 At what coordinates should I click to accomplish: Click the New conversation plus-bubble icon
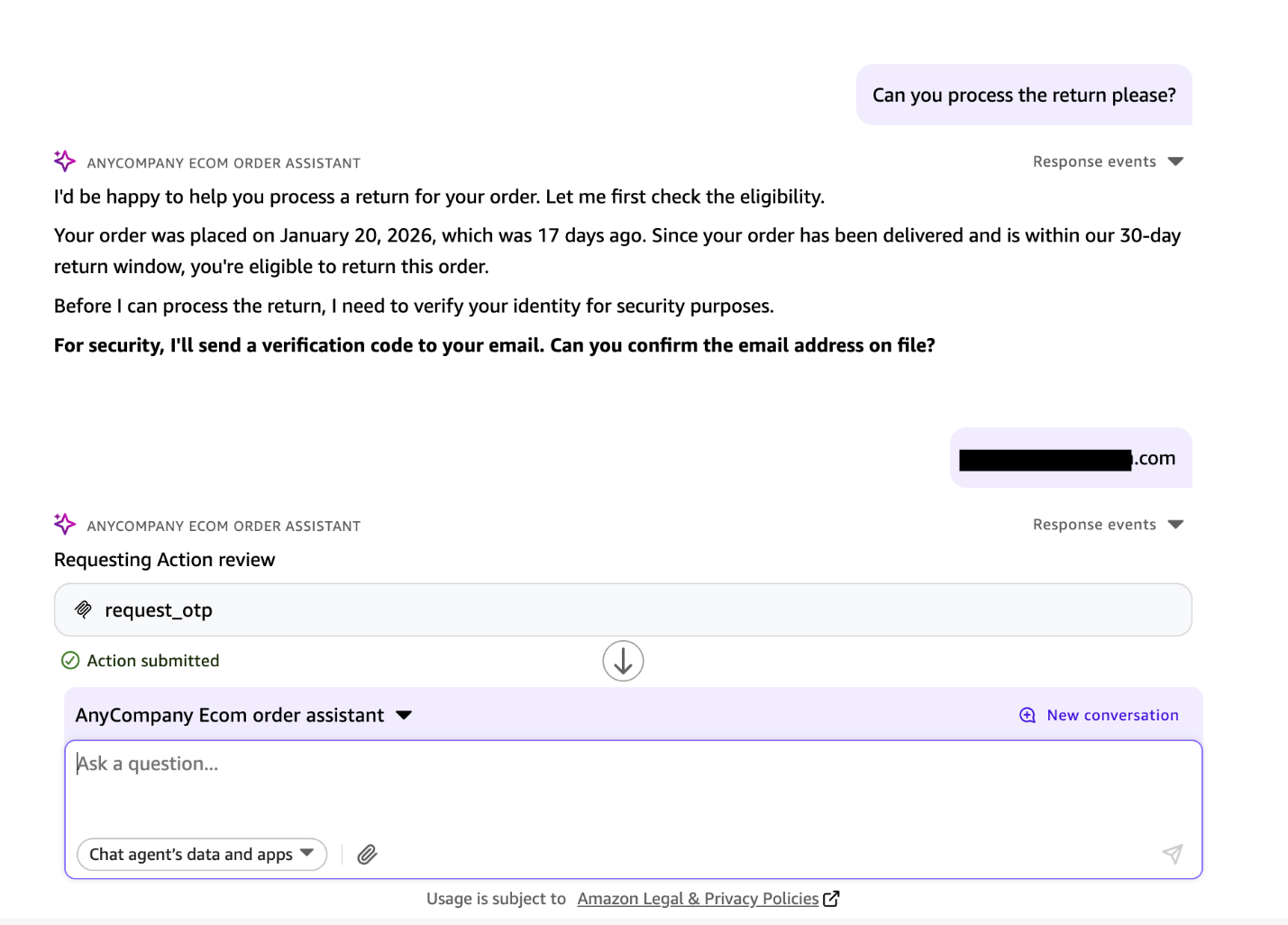coord(1028,715)
